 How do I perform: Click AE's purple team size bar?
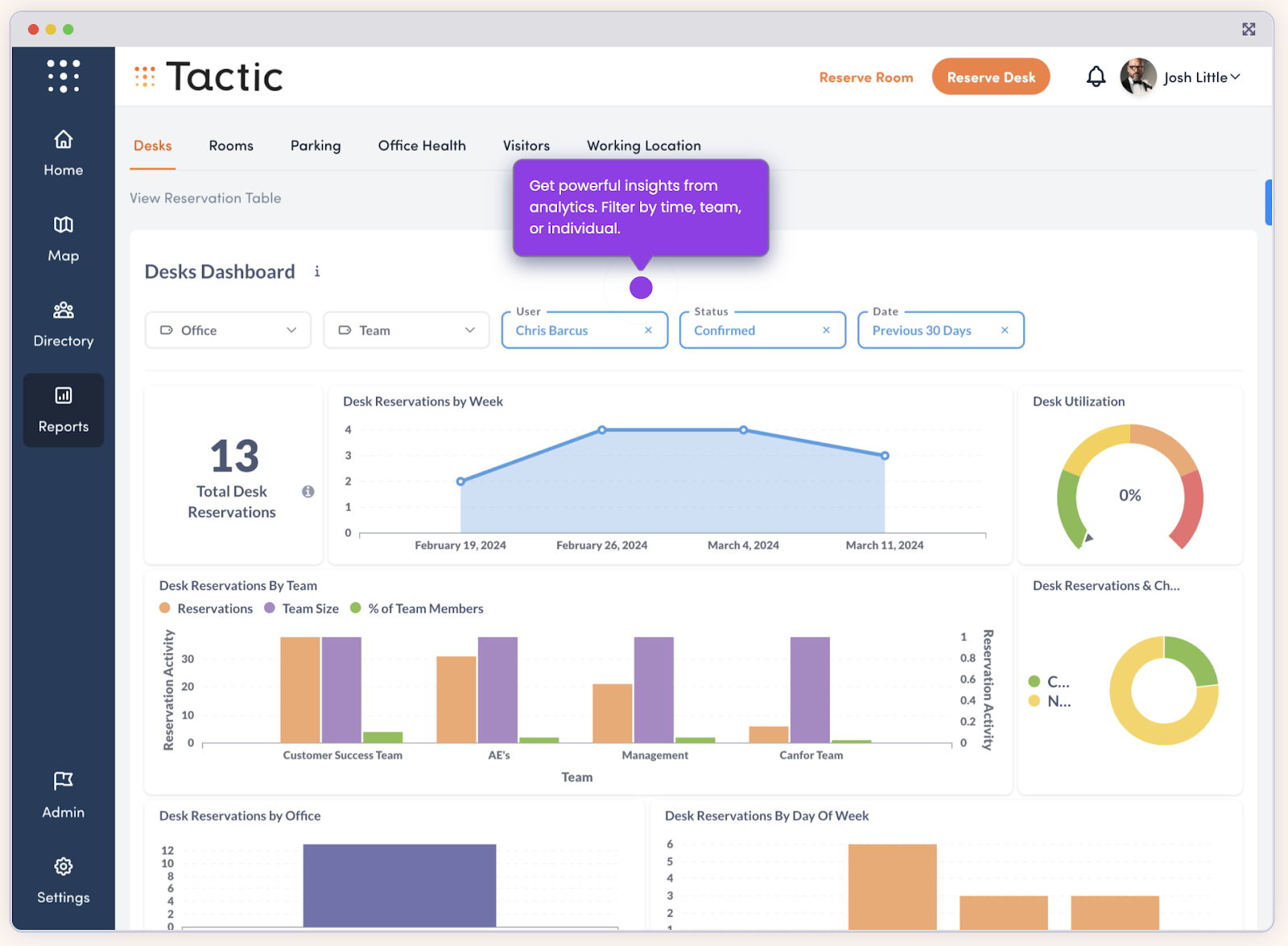pos(497,690)
